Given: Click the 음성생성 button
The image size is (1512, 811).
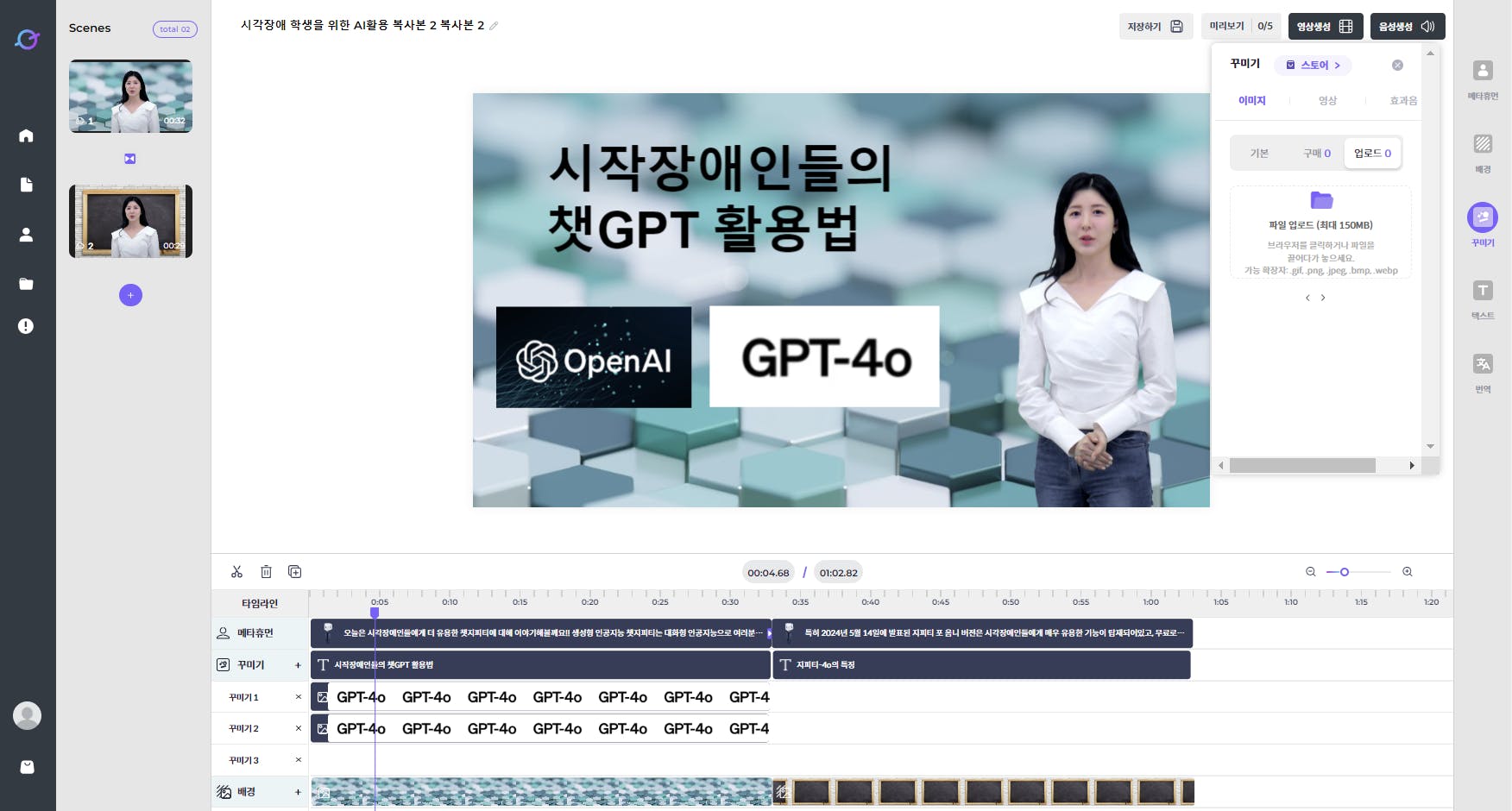Looking at the screenshot, I should tap(1407, 27).
